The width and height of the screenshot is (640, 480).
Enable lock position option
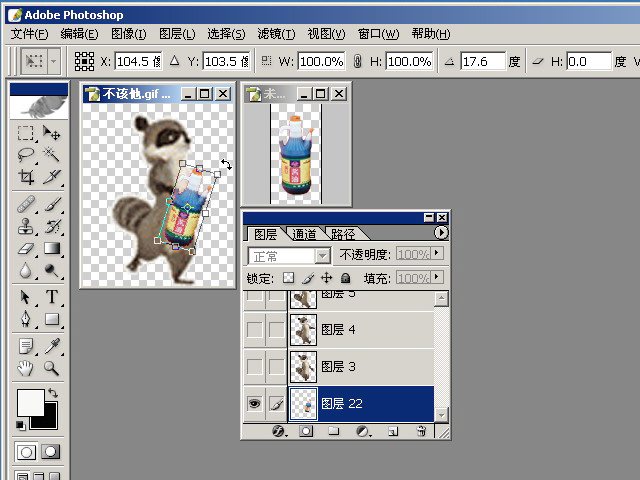(327, 278)
